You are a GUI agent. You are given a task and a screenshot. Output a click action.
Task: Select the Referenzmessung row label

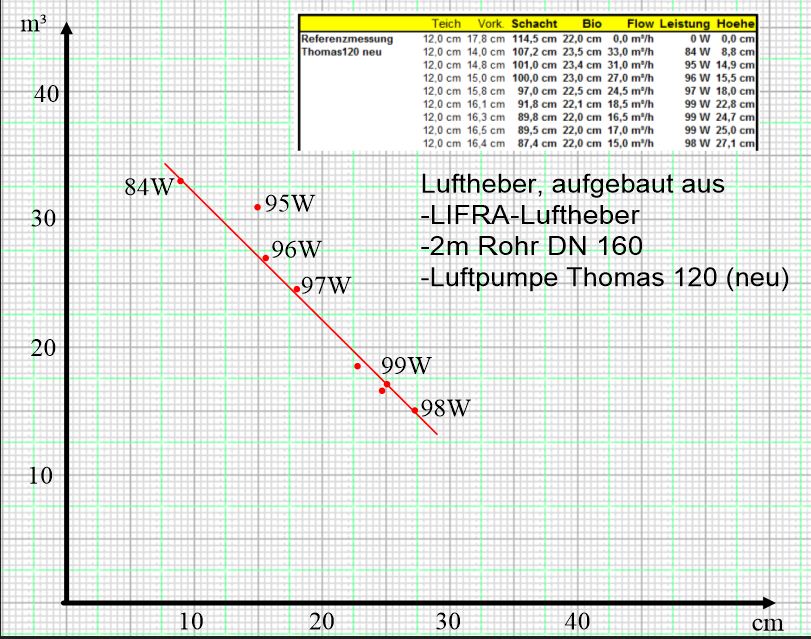point(346,38)
